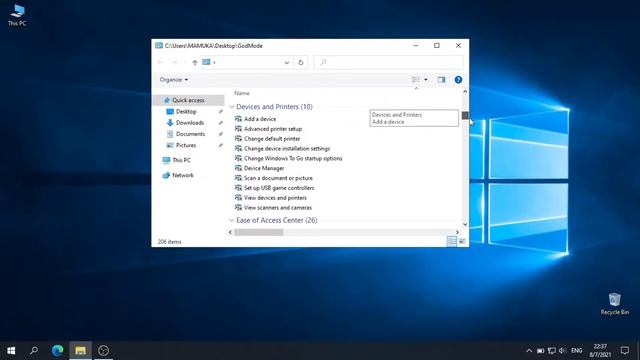640x360 pixels.
Task: Click the clock-like app taskbar icon
Action: (103, 350)
